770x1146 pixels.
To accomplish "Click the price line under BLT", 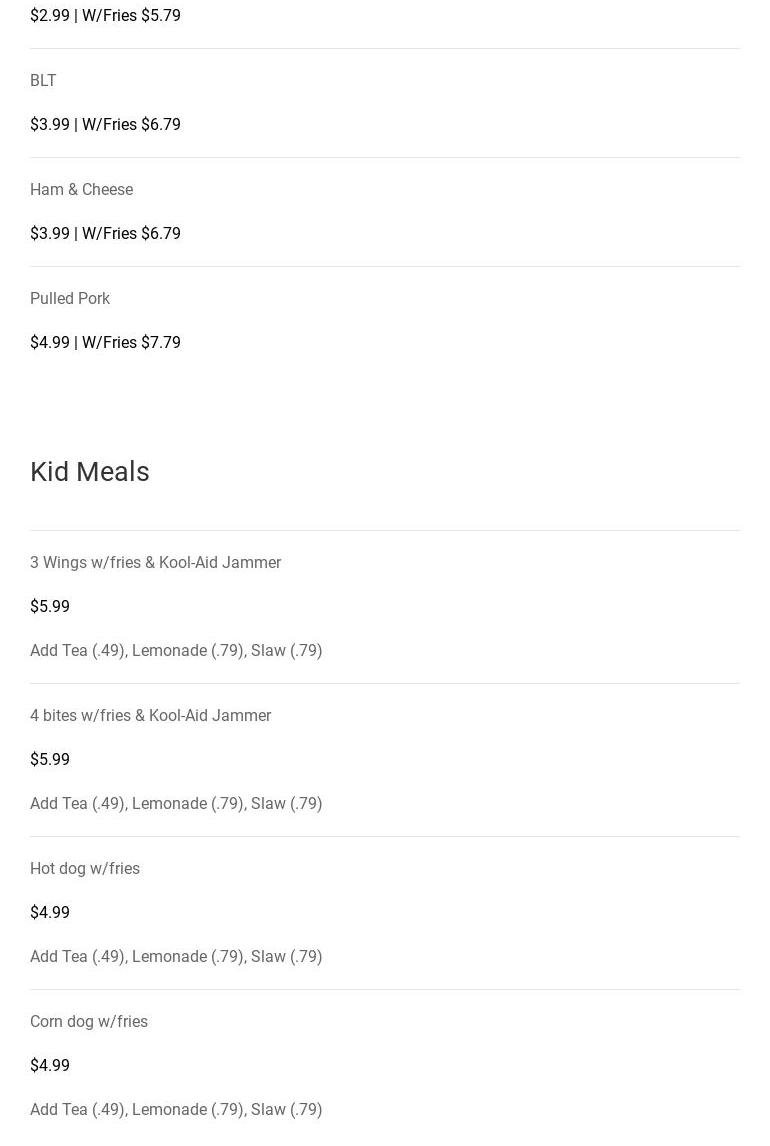I will (x=105, y=125).
